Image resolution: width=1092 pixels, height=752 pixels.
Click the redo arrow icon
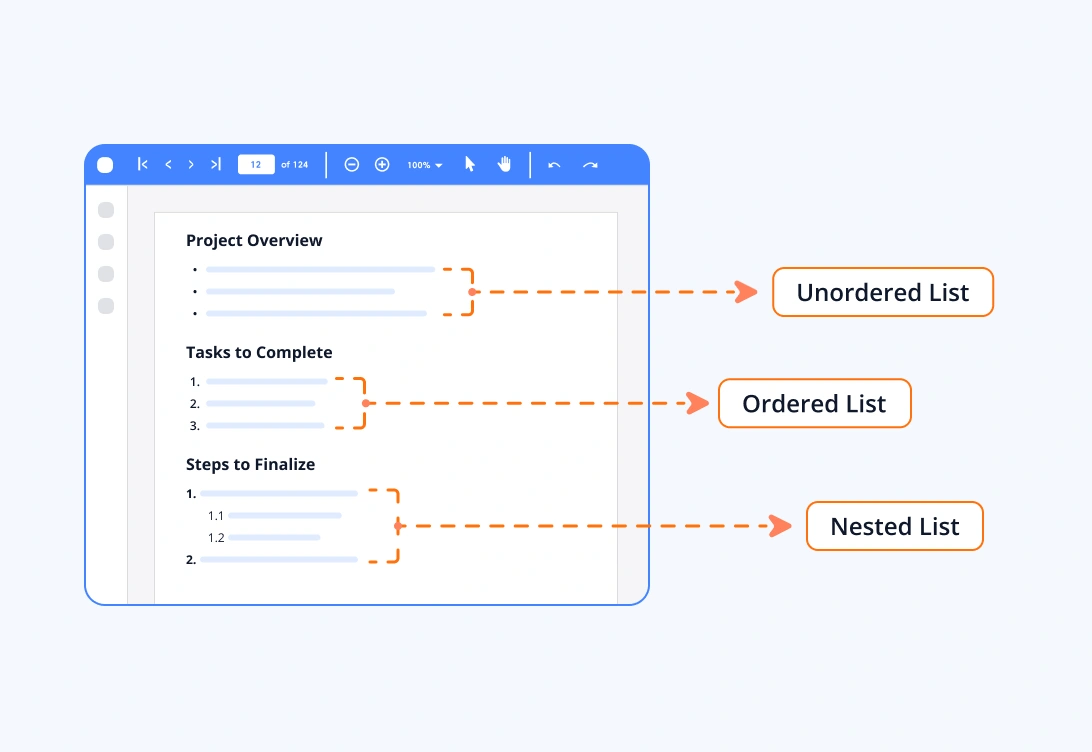[x=590, y=164]
